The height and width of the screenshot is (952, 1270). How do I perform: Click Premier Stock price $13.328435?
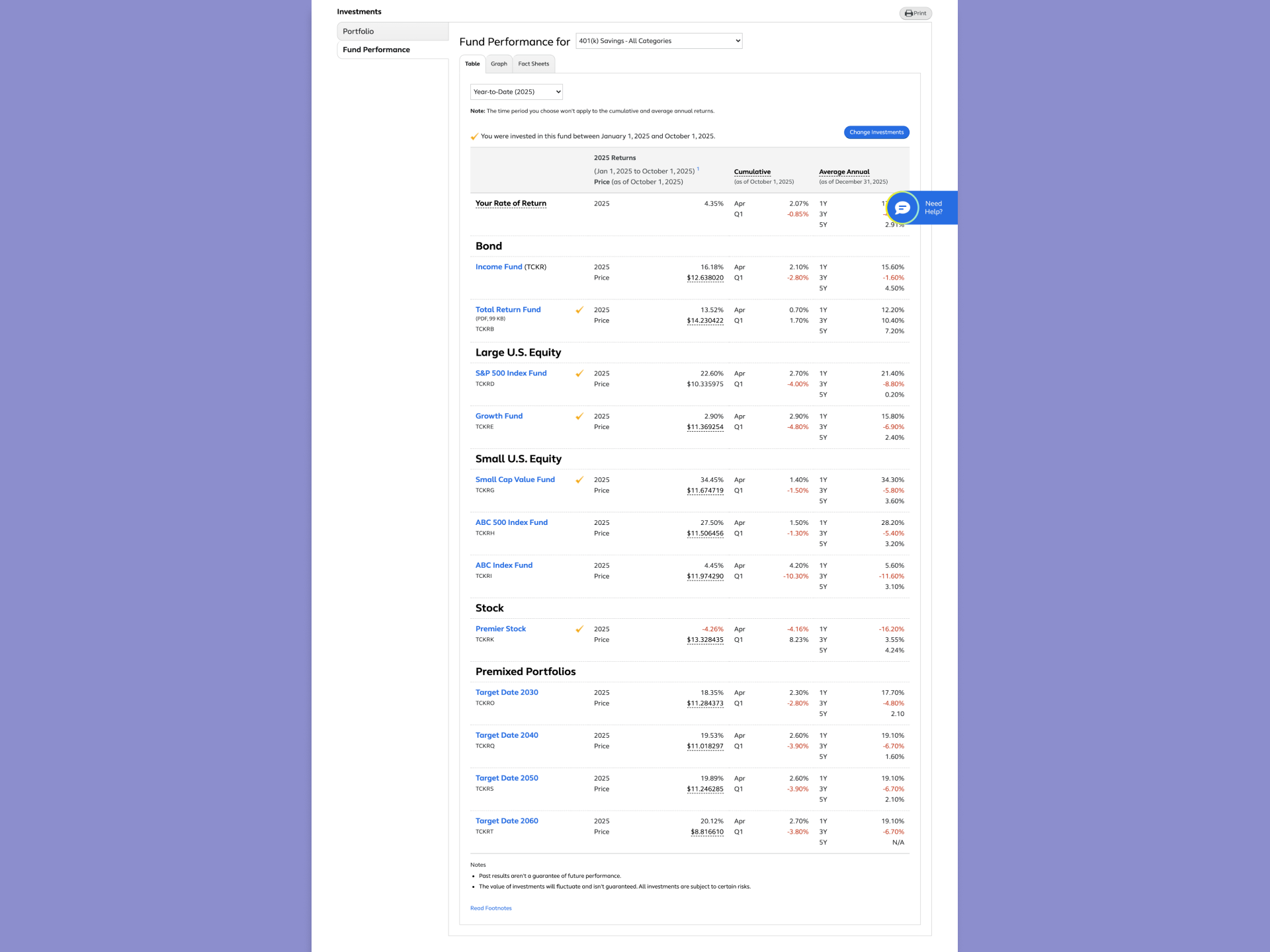click(x=705, y=640)
